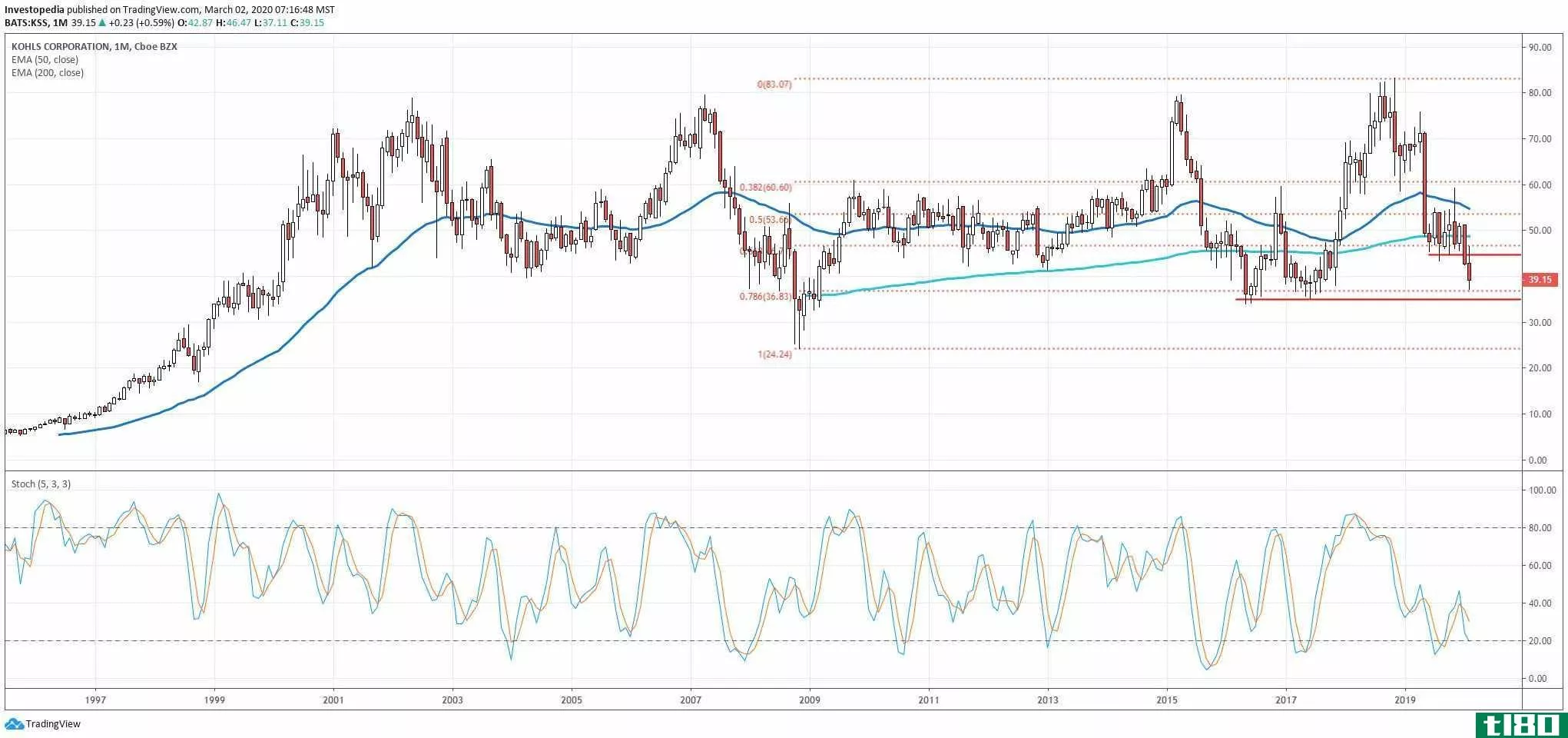Image resolution: width=1568 pixels, height=738 pixels.
Task: Click the Fibonacci label 0.5(53.66)
Action: click(770, 220)
